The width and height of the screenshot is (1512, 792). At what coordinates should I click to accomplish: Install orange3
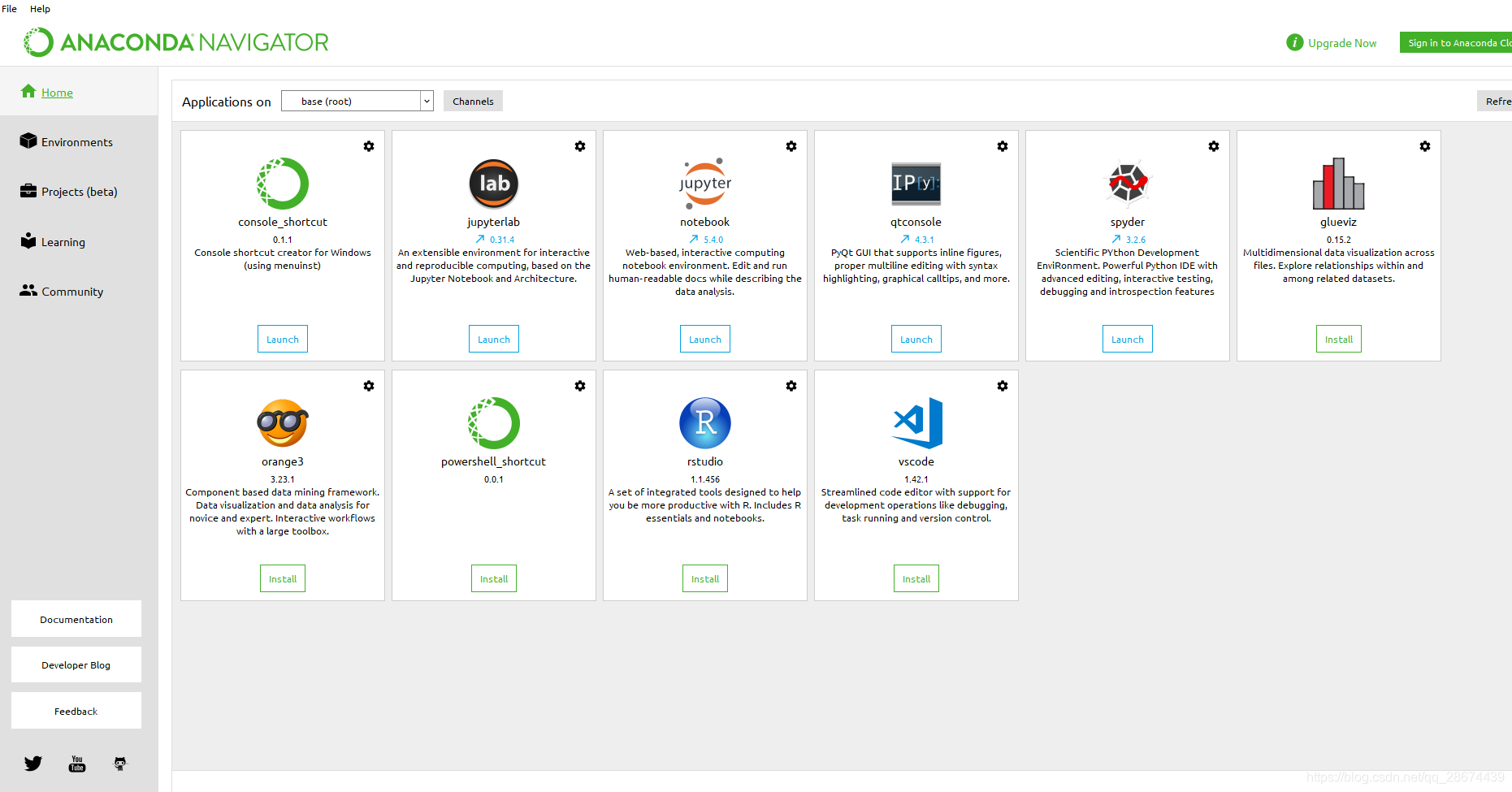pyautogui.click(x=283, y=578)
